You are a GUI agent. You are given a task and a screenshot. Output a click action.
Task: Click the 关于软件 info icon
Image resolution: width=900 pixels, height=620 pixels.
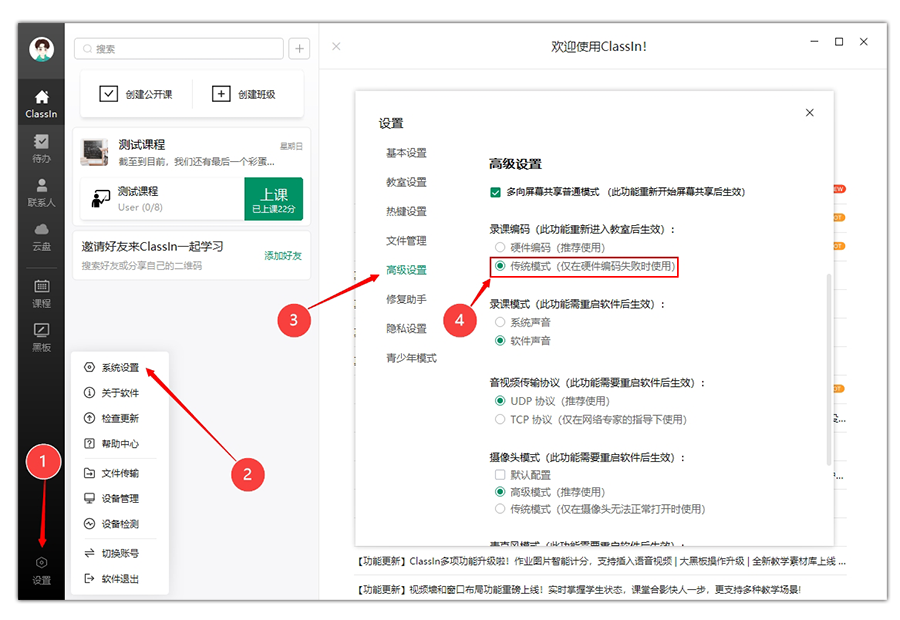(x=89, y=393)
